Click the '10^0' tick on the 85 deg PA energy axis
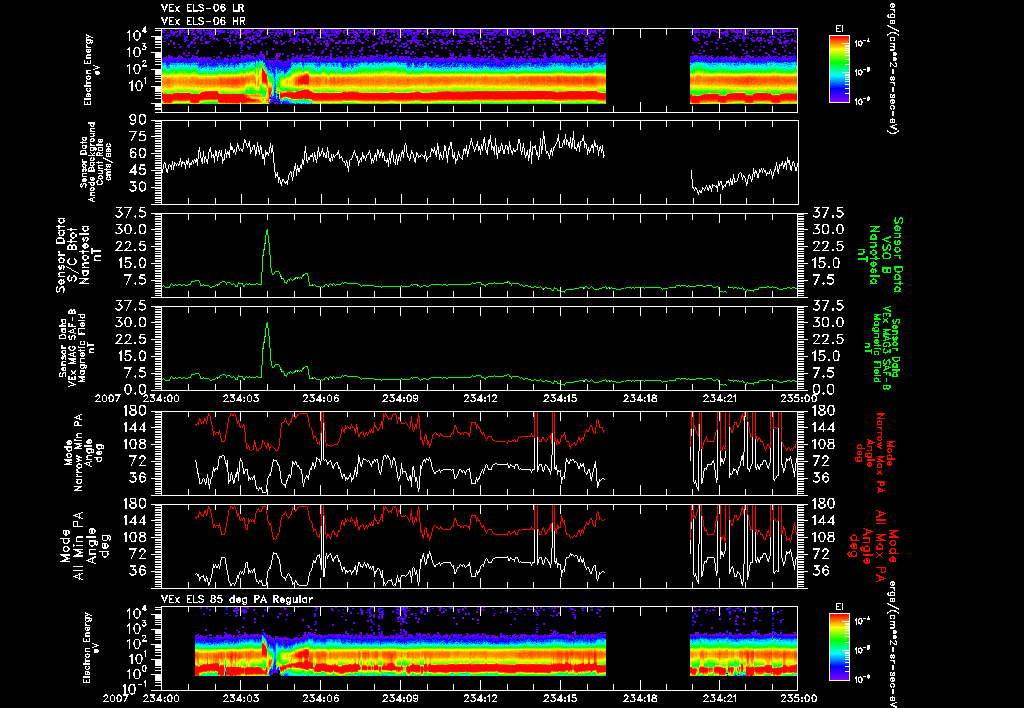Viewport: 1024px width, 708px height. point(138,673)
